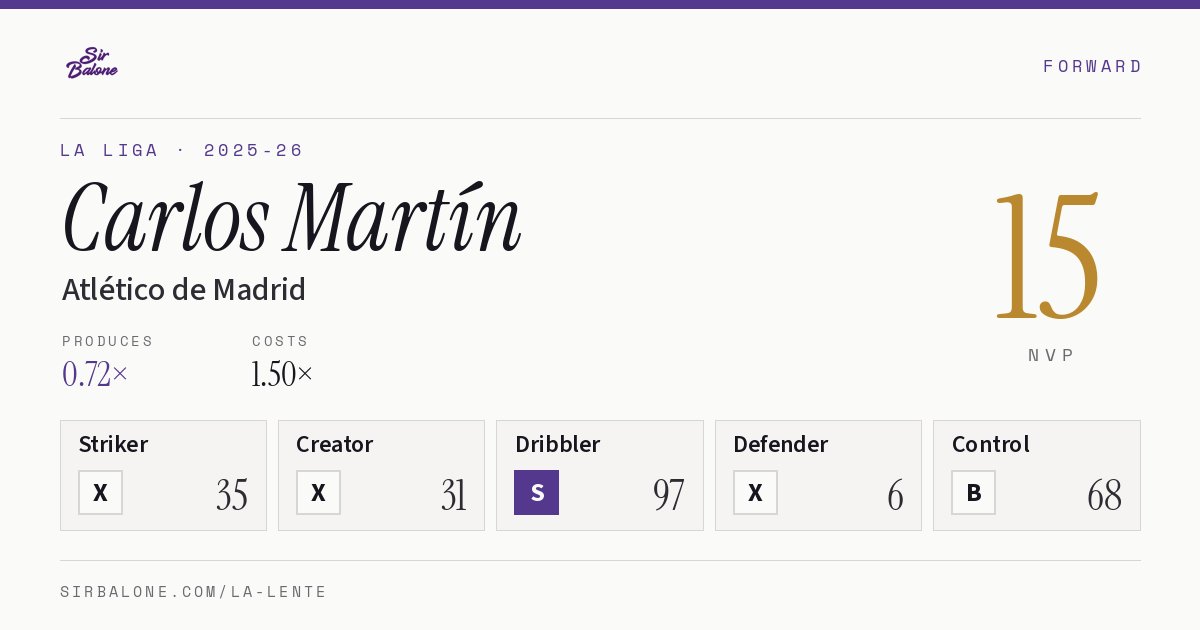
Task: Click the Sir Balone logo
Action: point(92,63)
